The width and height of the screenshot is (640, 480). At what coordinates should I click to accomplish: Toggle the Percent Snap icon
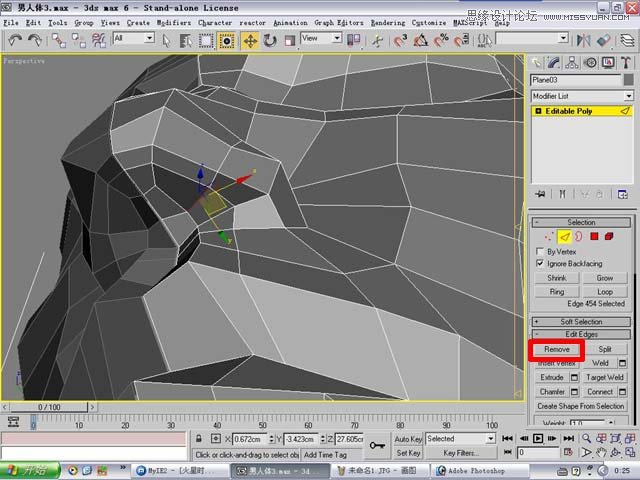pos(441,40)
